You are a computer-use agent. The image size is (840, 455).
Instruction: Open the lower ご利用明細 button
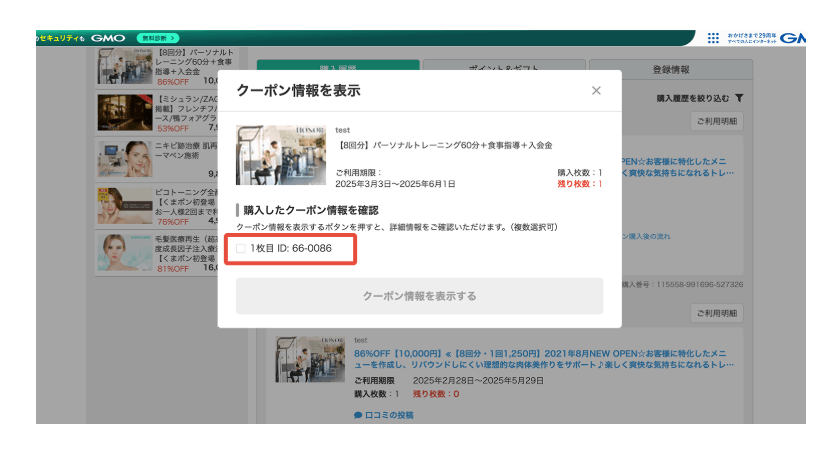(x=717, y=313)
